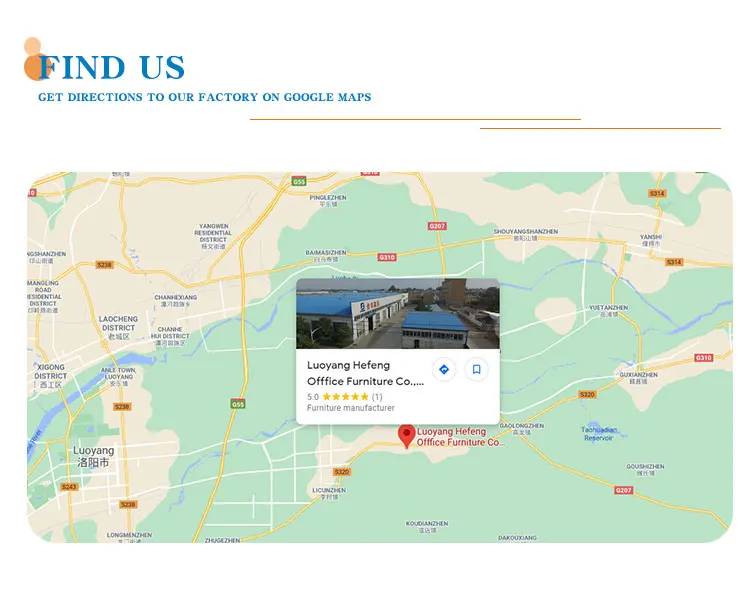Click the PINGLEZHEN map label
This screenshot has height=603, width=750.
328,200
